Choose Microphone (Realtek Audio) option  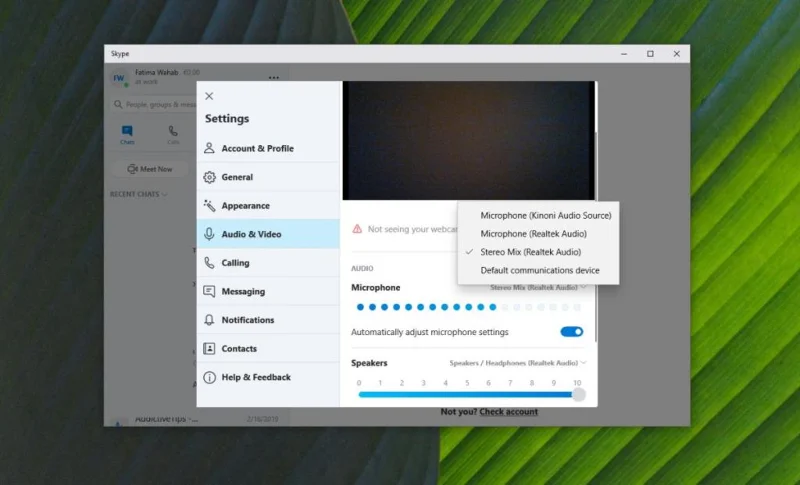click(x=539, y=234)
